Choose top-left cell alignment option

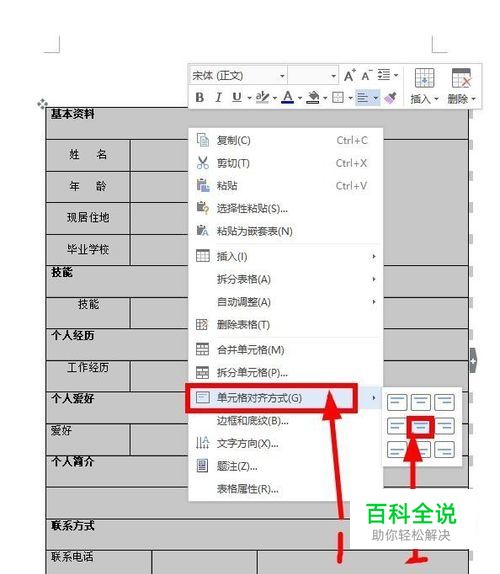click(397, 402)
